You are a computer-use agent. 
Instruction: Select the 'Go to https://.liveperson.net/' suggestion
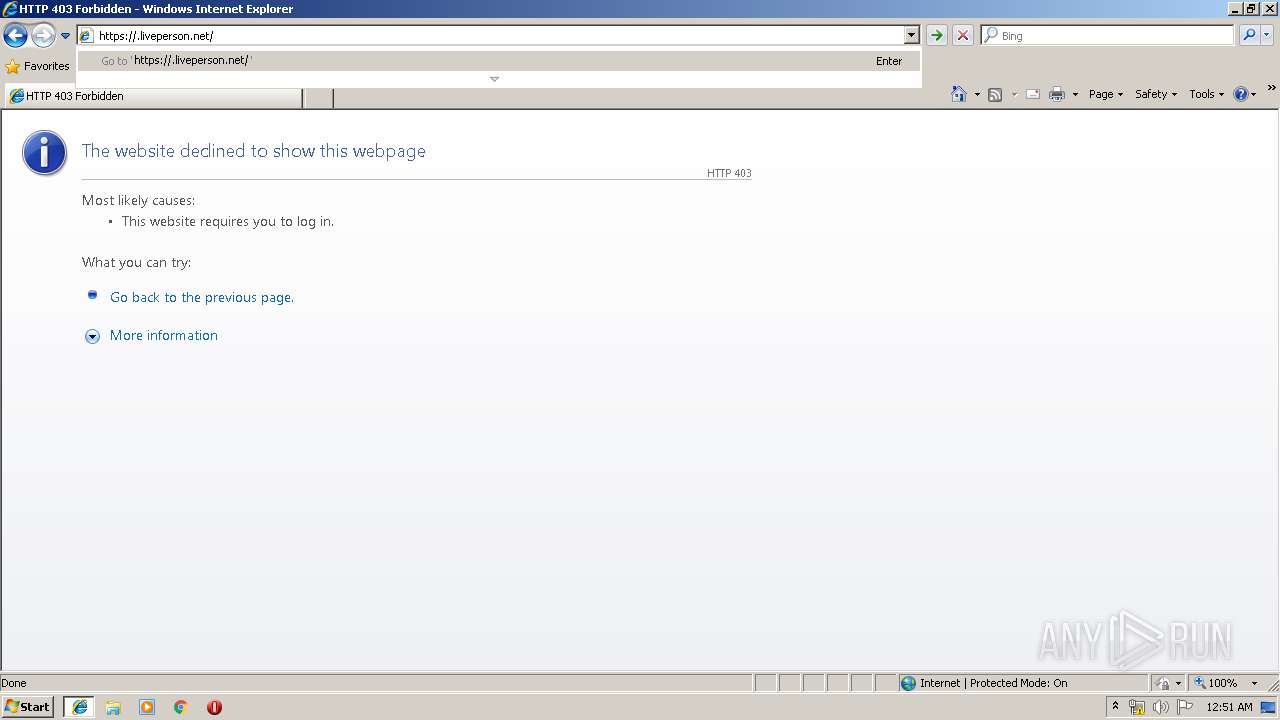tap(499, 61)
